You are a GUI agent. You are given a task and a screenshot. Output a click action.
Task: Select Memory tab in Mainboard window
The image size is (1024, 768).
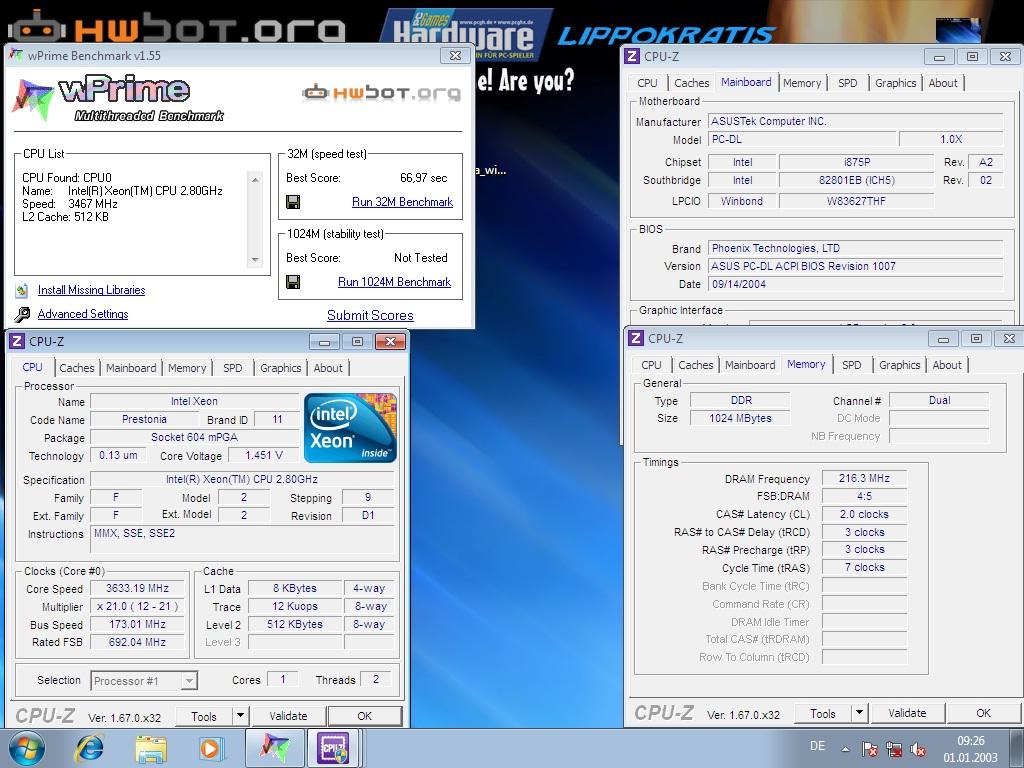[802, 83]
